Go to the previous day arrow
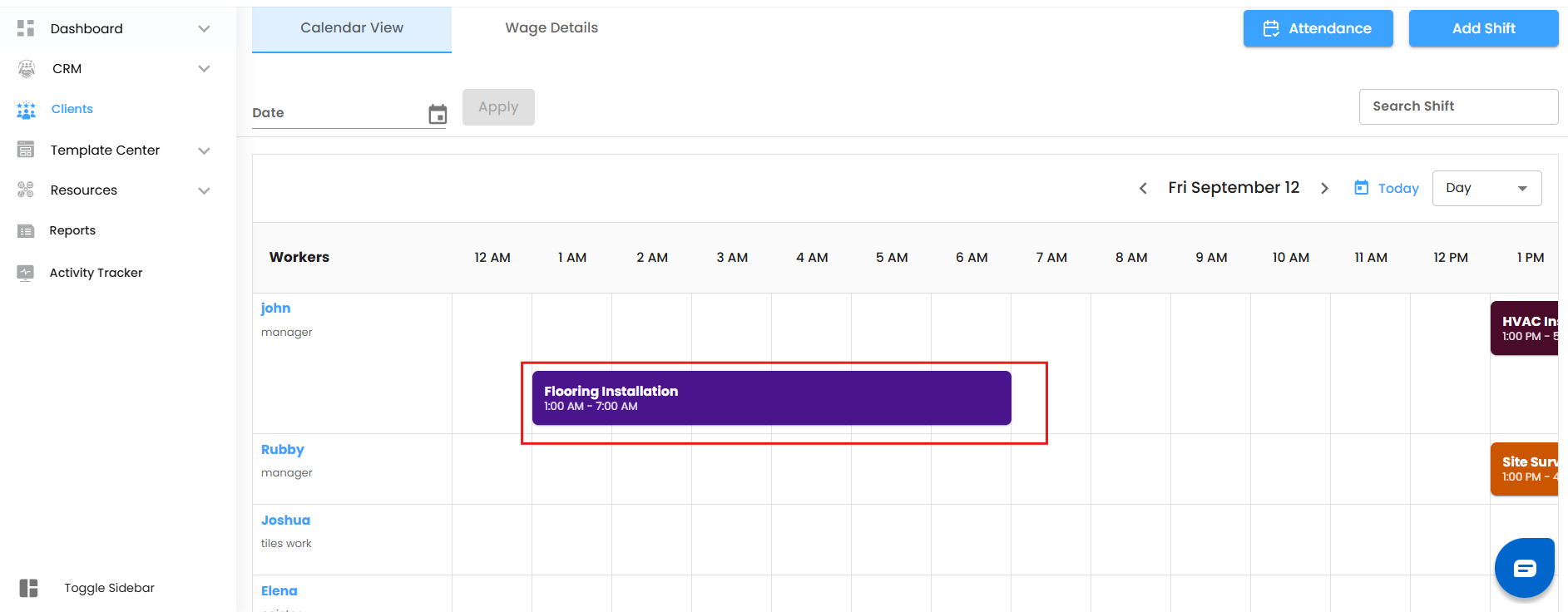This screenshot has width=1568, height=612. (1143, 188)
